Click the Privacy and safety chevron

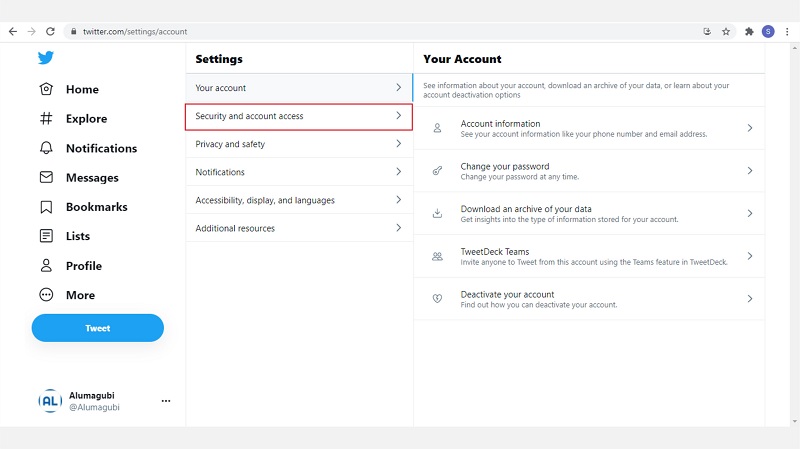398,144
